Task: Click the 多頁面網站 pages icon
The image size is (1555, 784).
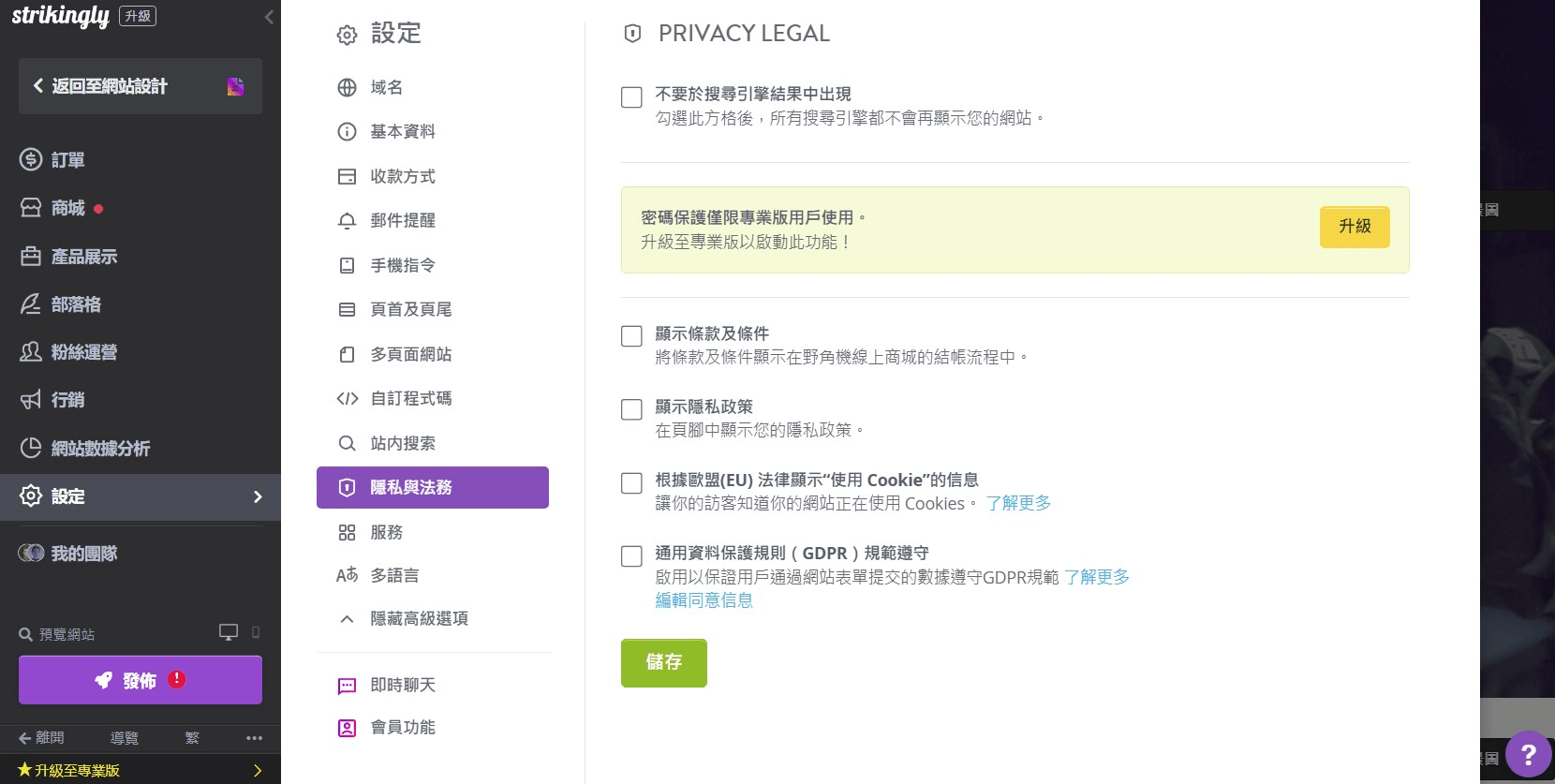Action: pyautogui.click(x=347, y=354)
